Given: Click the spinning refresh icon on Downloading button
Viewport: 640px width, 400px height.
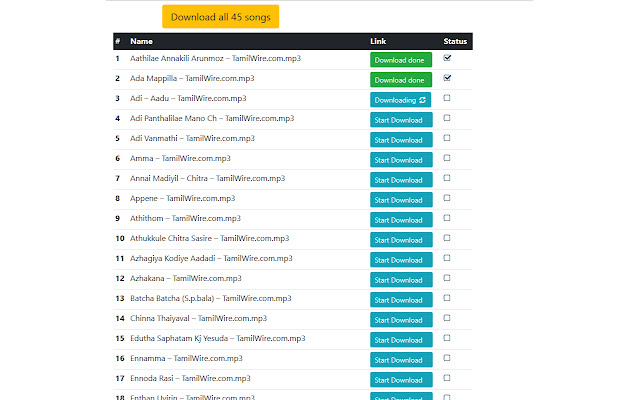Looking at the screenshot, I should 423,100.
